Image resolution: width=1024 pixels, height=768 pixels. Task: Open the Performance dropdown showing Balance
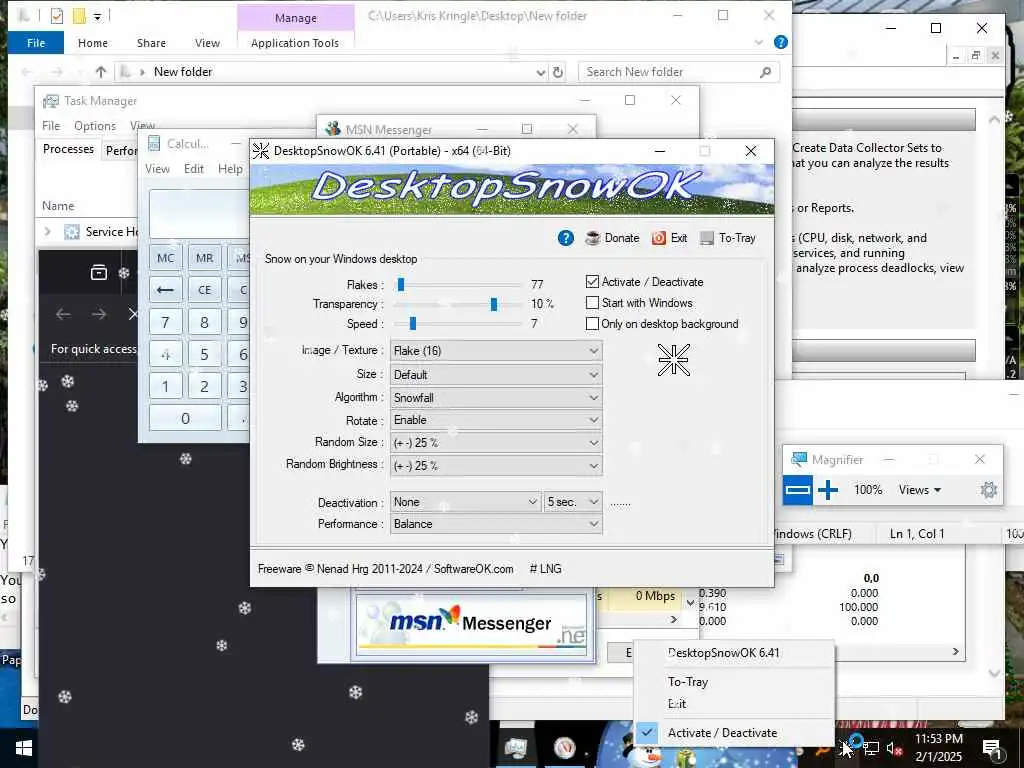[x=496, y=524]
